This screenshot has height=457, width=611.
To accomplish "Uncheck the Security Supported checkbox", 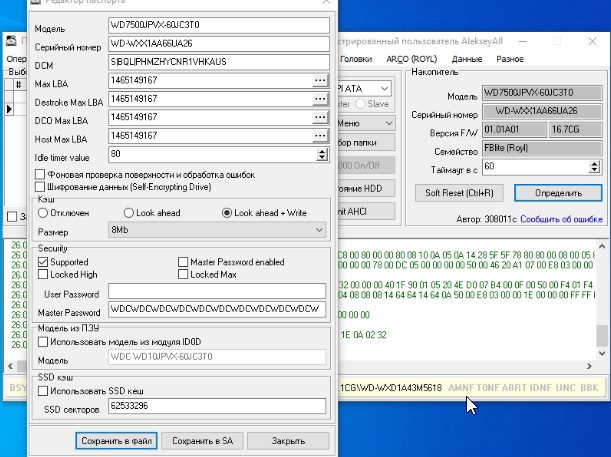I will (x=43, y=262).
